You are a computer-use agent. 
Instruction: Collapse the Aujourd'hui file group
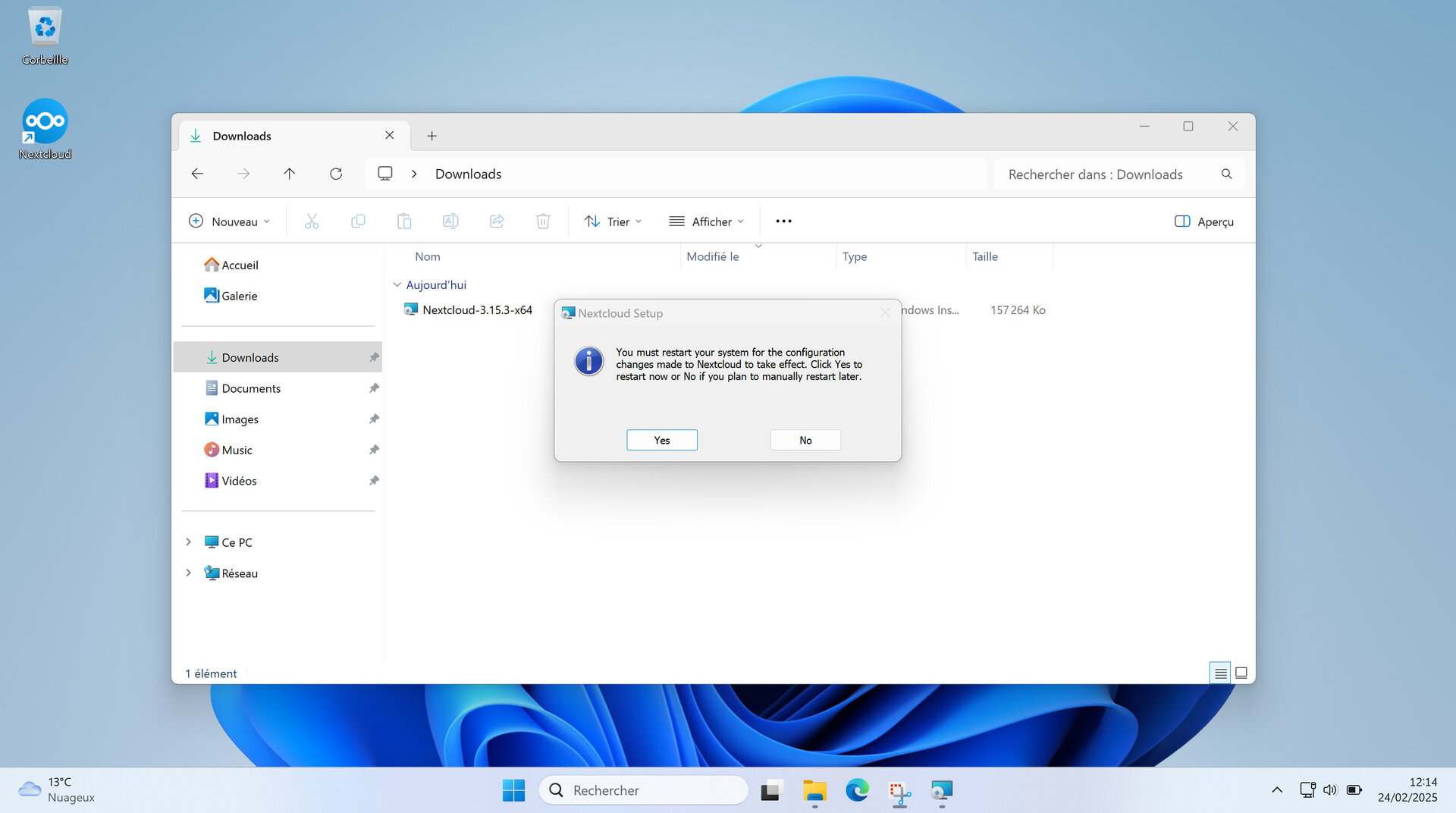click(397, 284)
